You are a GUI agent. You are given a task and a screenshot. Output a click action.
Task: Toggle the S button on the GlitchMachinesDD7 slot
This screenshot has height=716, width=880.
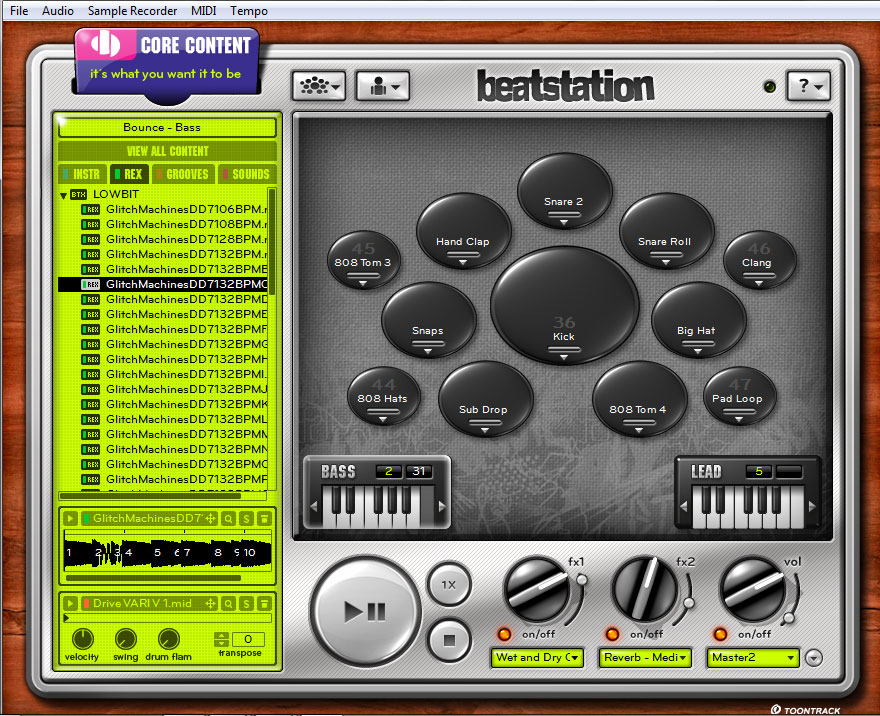pos(246,518)
